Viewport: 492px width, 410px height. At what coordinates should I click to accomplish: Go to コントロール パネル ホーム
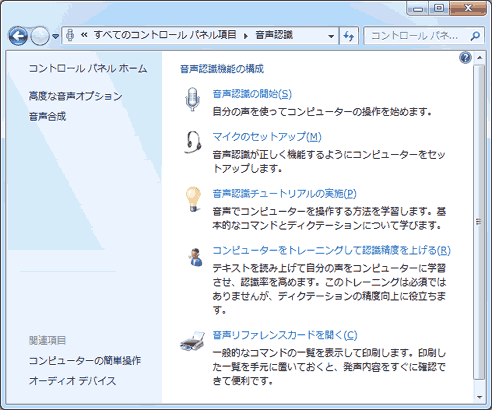[x=88, y=68]
